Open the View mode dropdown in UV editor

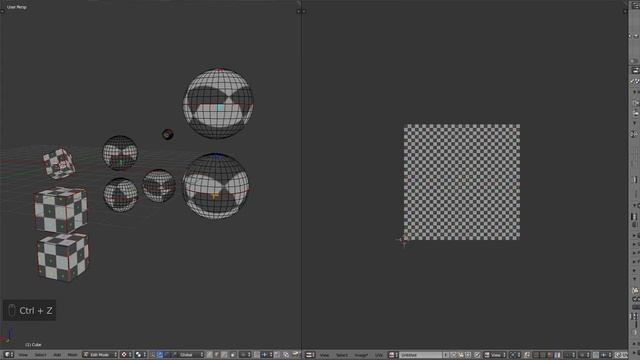(495, 355)
